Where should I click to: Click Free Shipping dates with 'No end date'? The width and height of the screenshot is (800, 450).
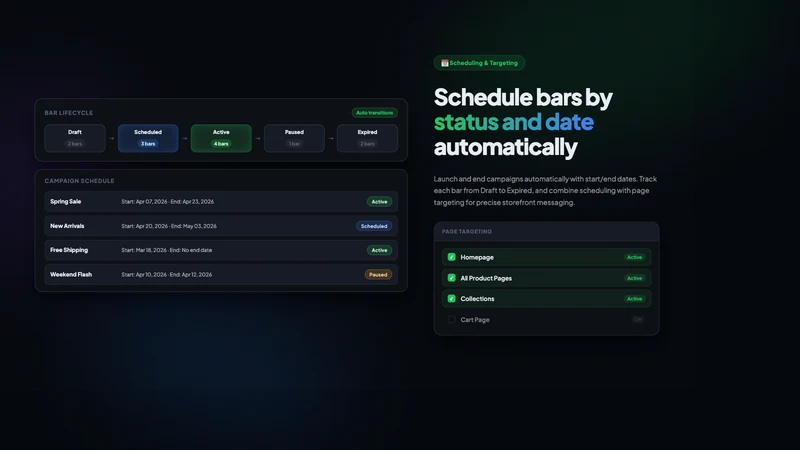coord(166,250)
